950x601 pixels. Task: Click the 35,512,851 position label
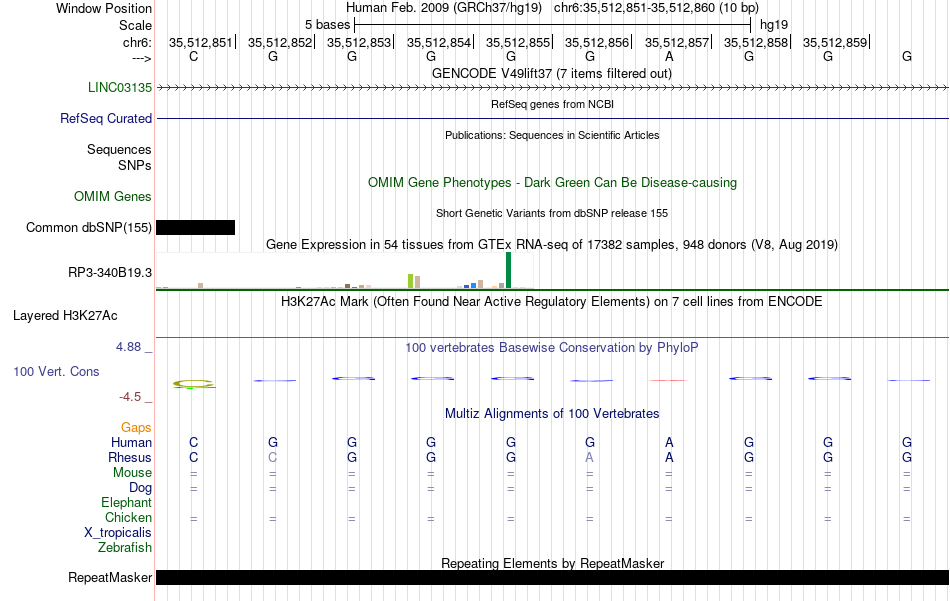coord(201,42)
